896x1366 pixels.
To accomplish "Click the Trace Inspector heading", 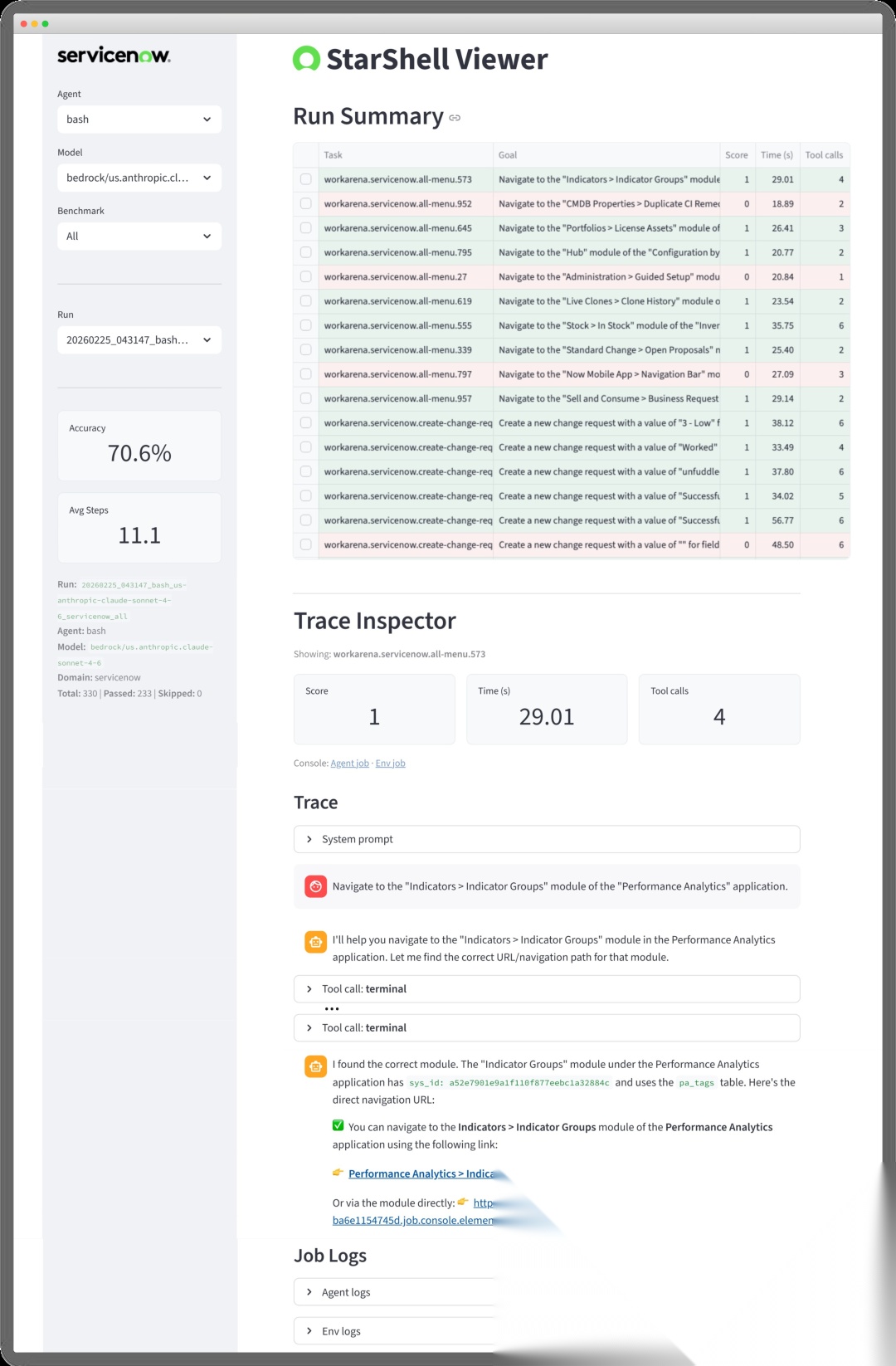I will [x=375, y=621].
